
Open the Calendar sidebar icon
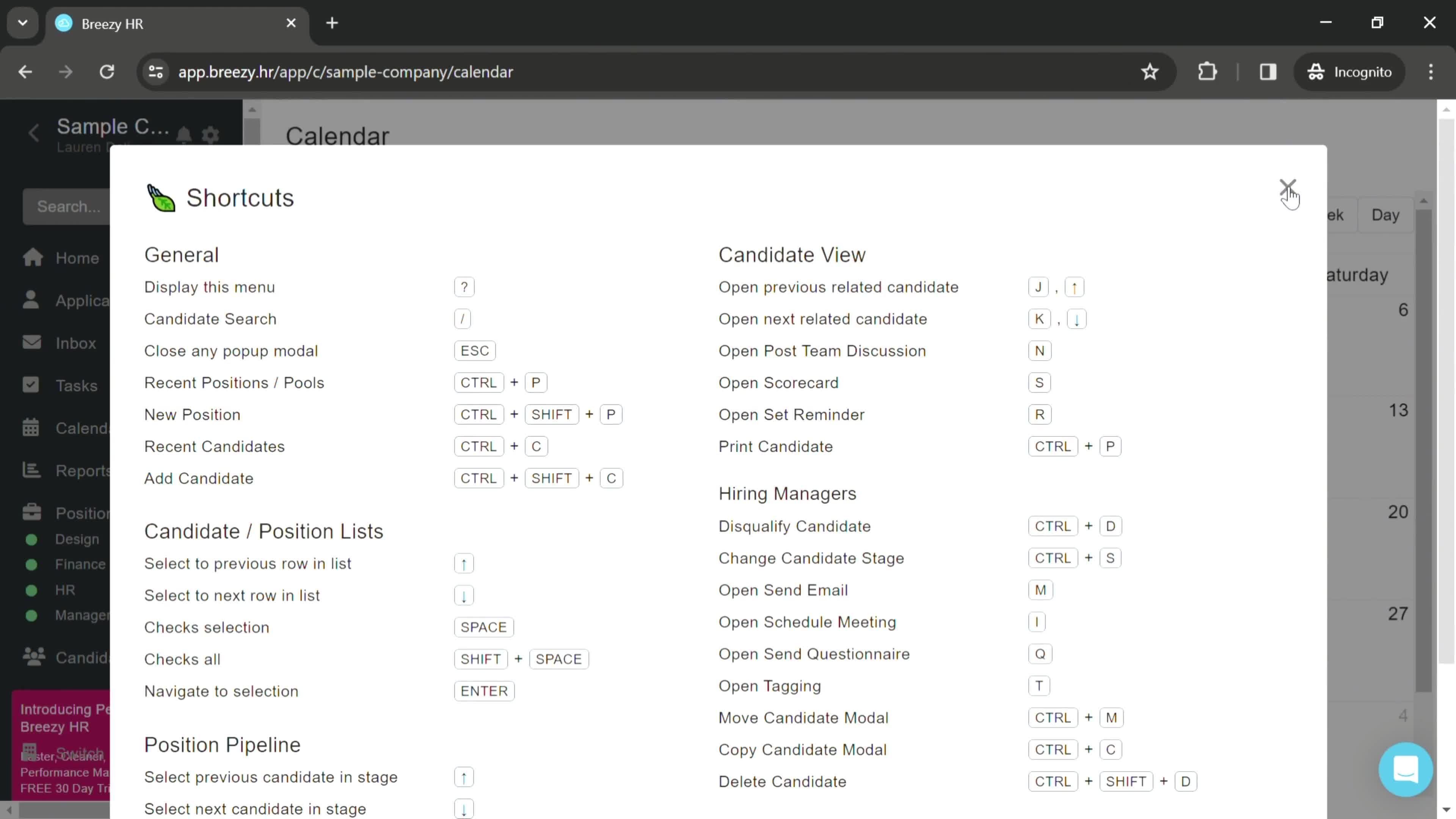(x=30, y=428)
